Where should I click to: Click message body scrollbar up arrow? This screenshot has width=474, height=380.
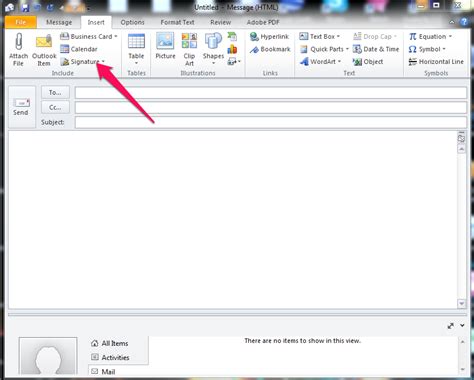click(462, 149)
